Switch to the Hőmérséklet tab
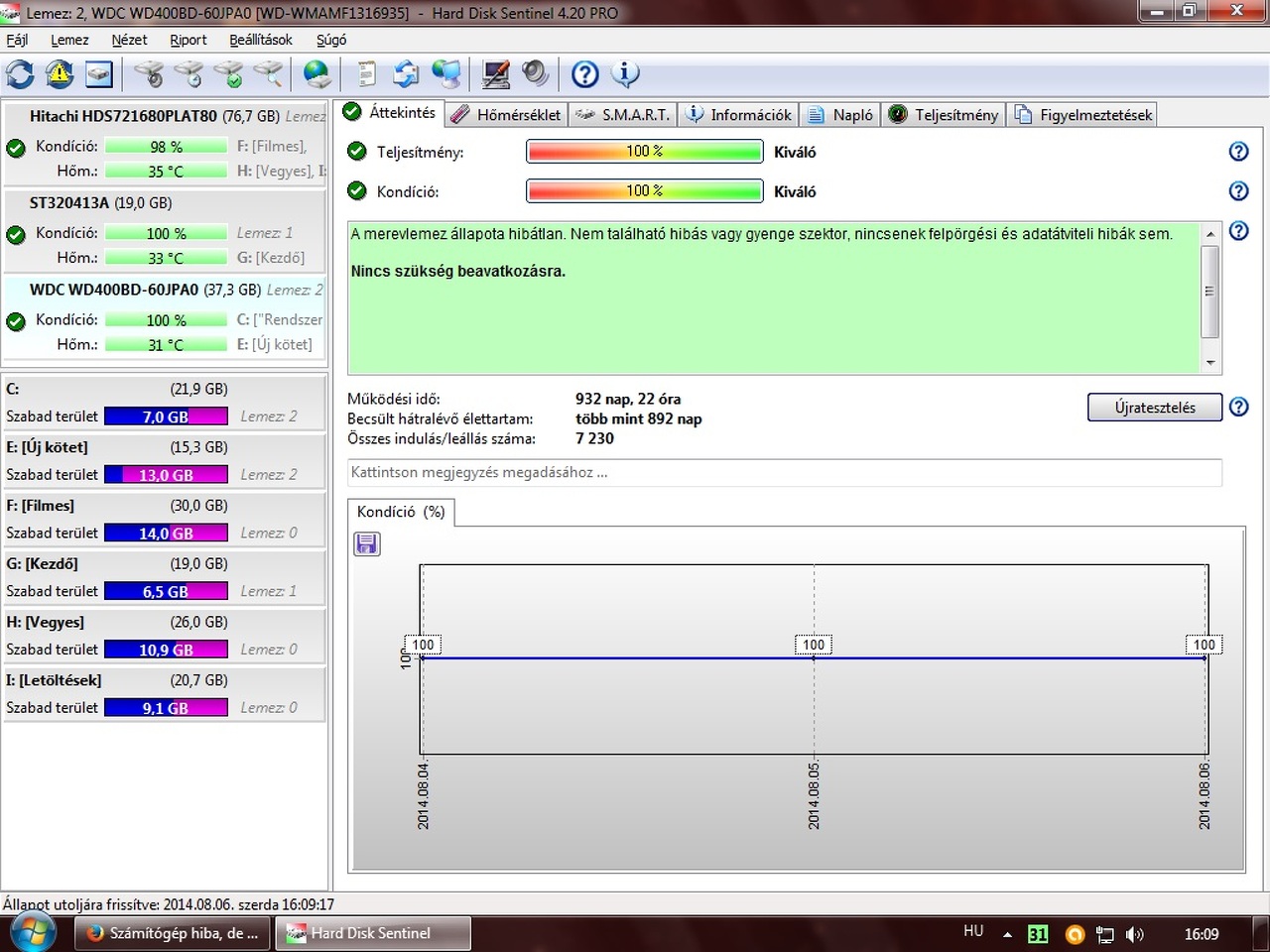The height and width of the screenshot is (952, 1270). click(506, 115)
